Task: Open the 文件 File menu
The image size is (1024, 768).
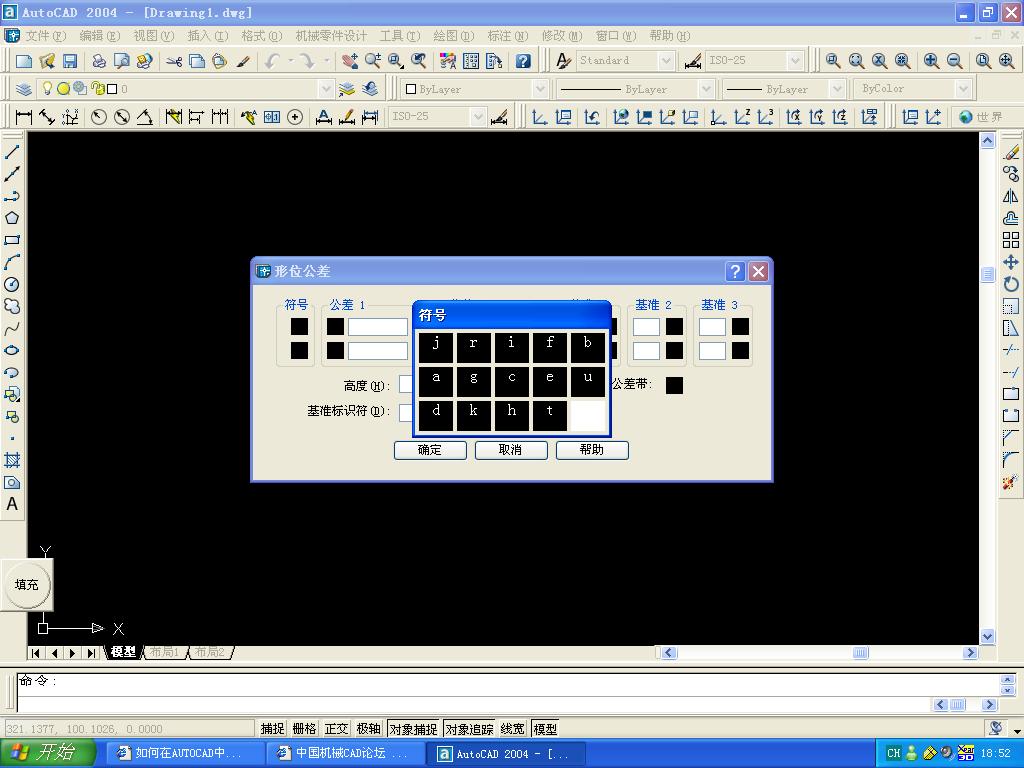Action: point(45,36)
